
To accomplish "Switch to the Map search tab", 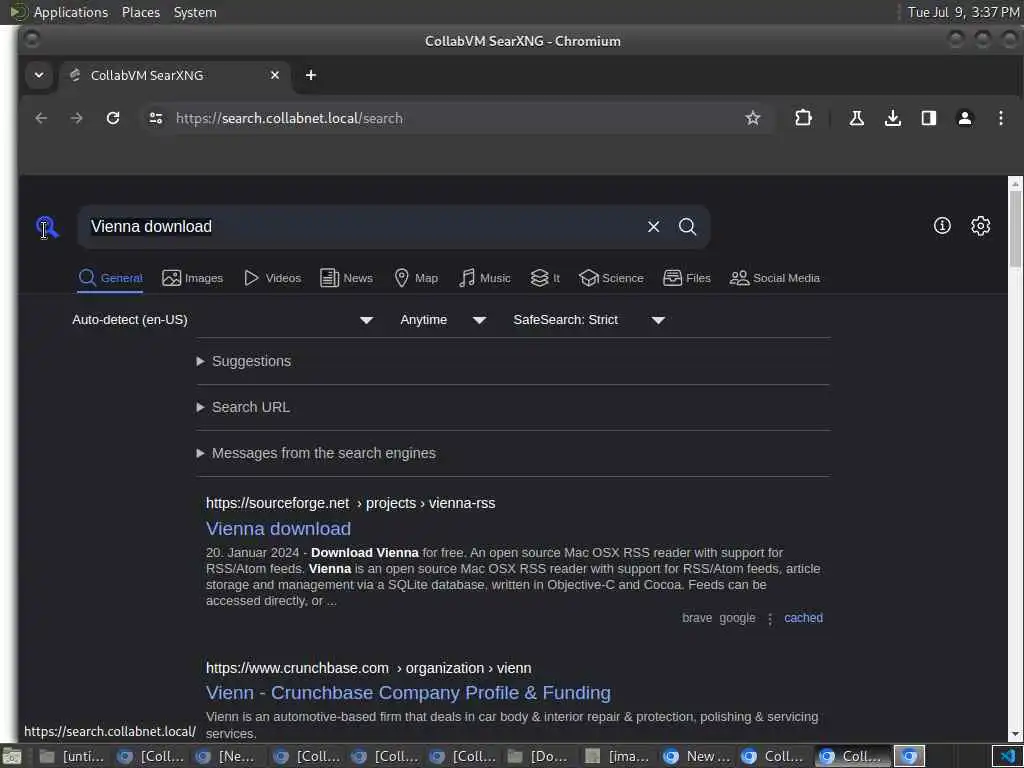I will [x=416, y=278].
